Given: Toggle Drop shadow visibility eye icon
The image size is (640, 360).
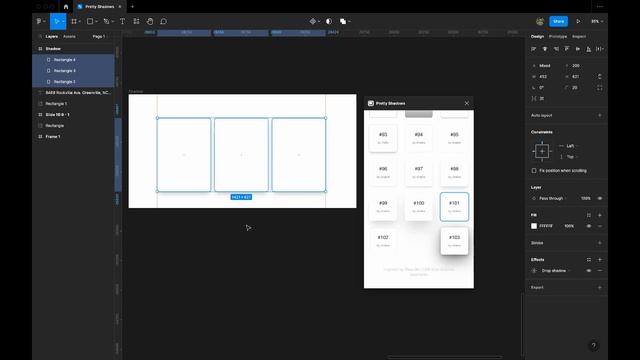Looking at the screenshot, I should 589,271.
